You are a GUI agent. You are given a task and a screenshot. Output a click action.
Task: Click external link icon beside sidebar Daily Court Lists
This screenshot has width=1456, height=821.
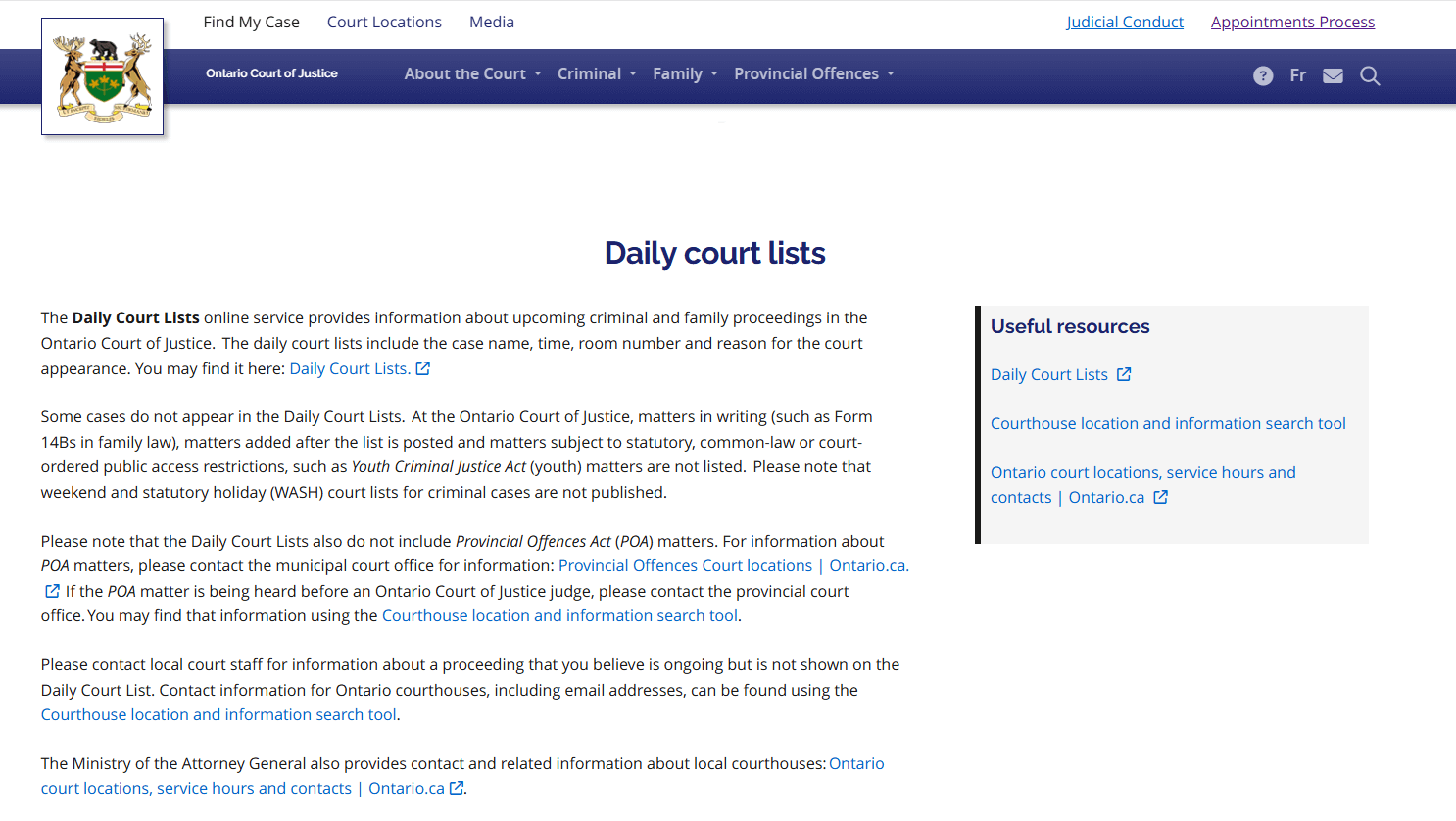coord(1124,374)
